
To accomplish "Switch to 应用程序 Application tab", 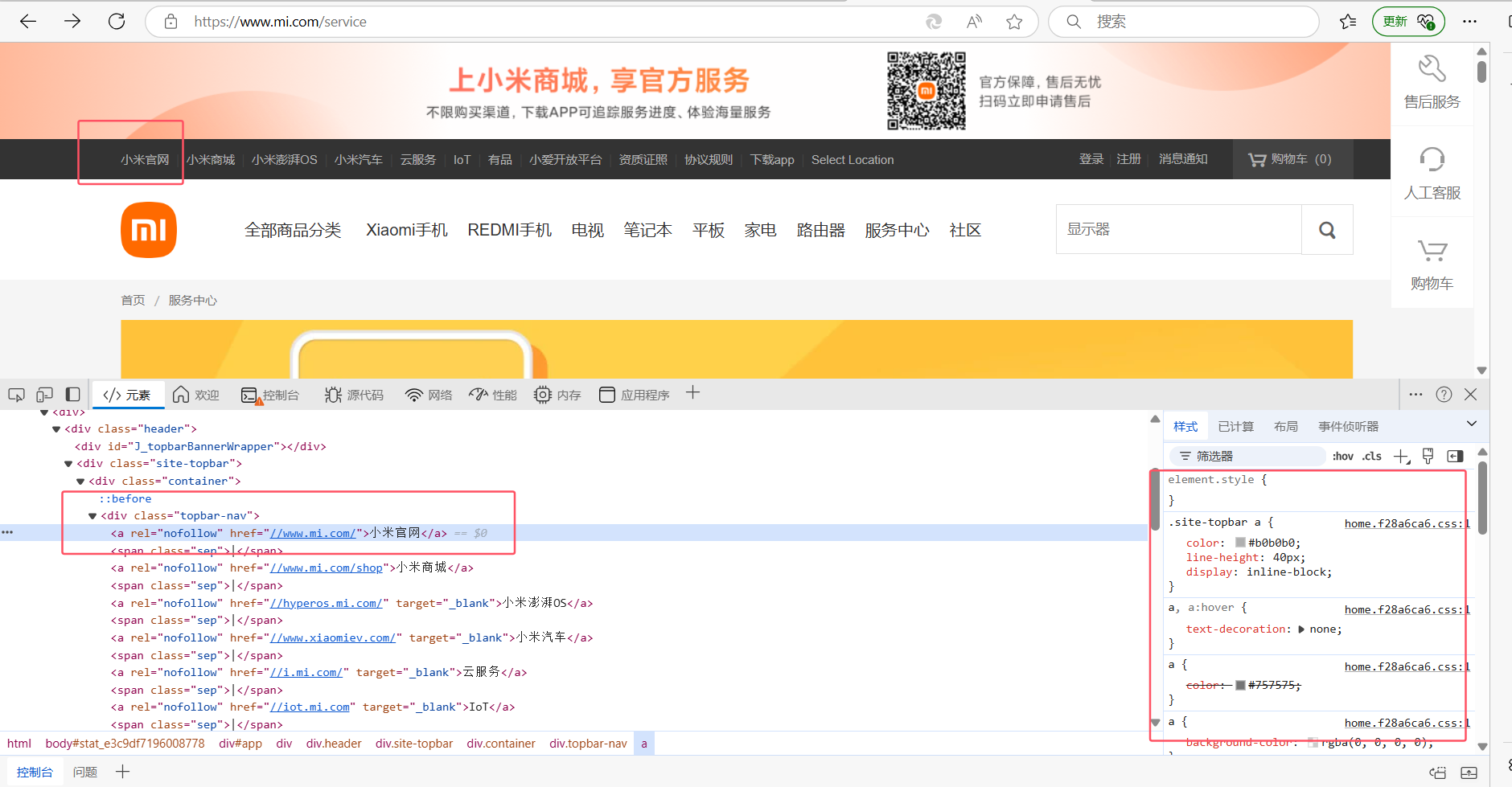I will click(x=635, y=395).
